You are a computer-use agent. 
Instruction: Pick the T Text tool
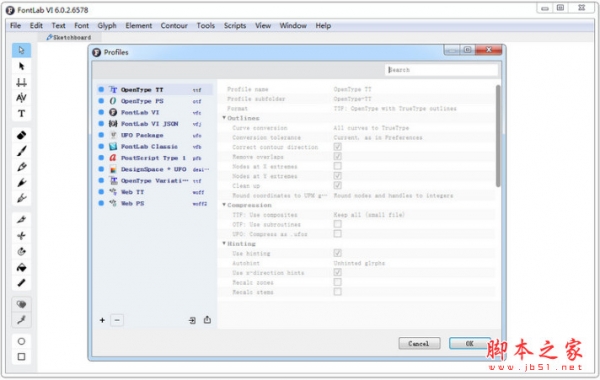[x=21, y=114]
